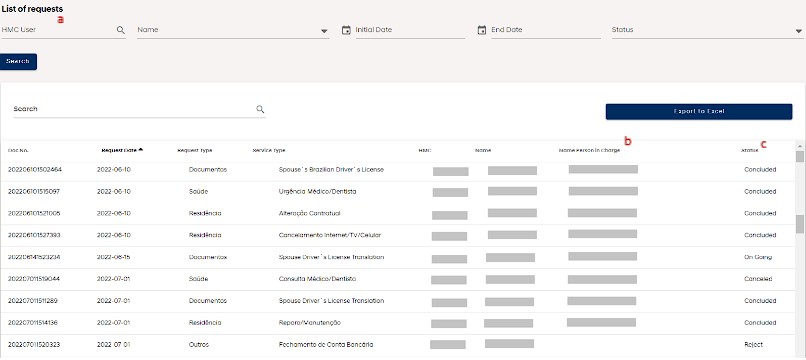The height and width of the screenshot is (360, 806).
Task: Sort by the Status column header
Action: [x=749, y=151]
